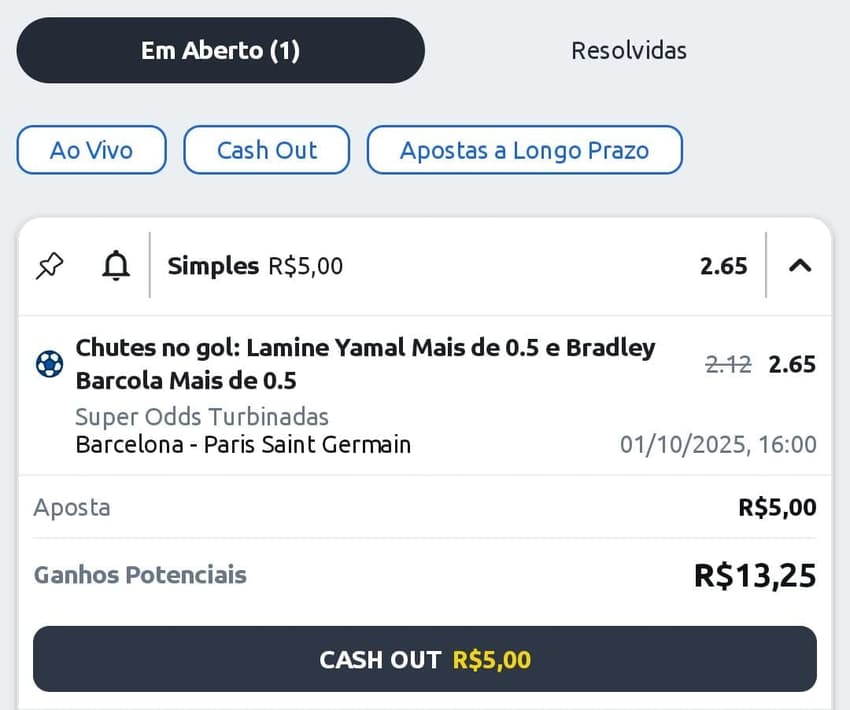The height and width of the screenshot is (710, 850).
Task: Open match Barcelona - Paris Saint Germain
Action: point(242,445)
